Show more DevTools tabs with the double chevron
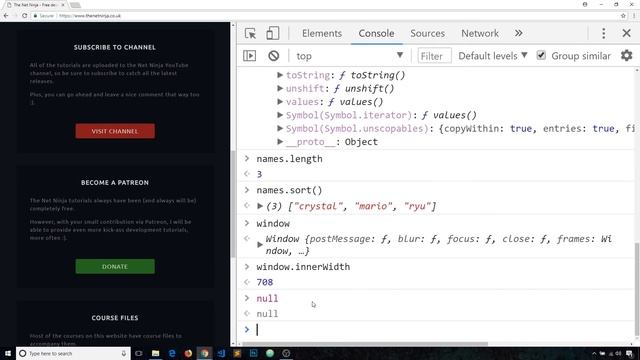This screenshot has width=640, height=360. pyautogui.click(x=518, y=33)
